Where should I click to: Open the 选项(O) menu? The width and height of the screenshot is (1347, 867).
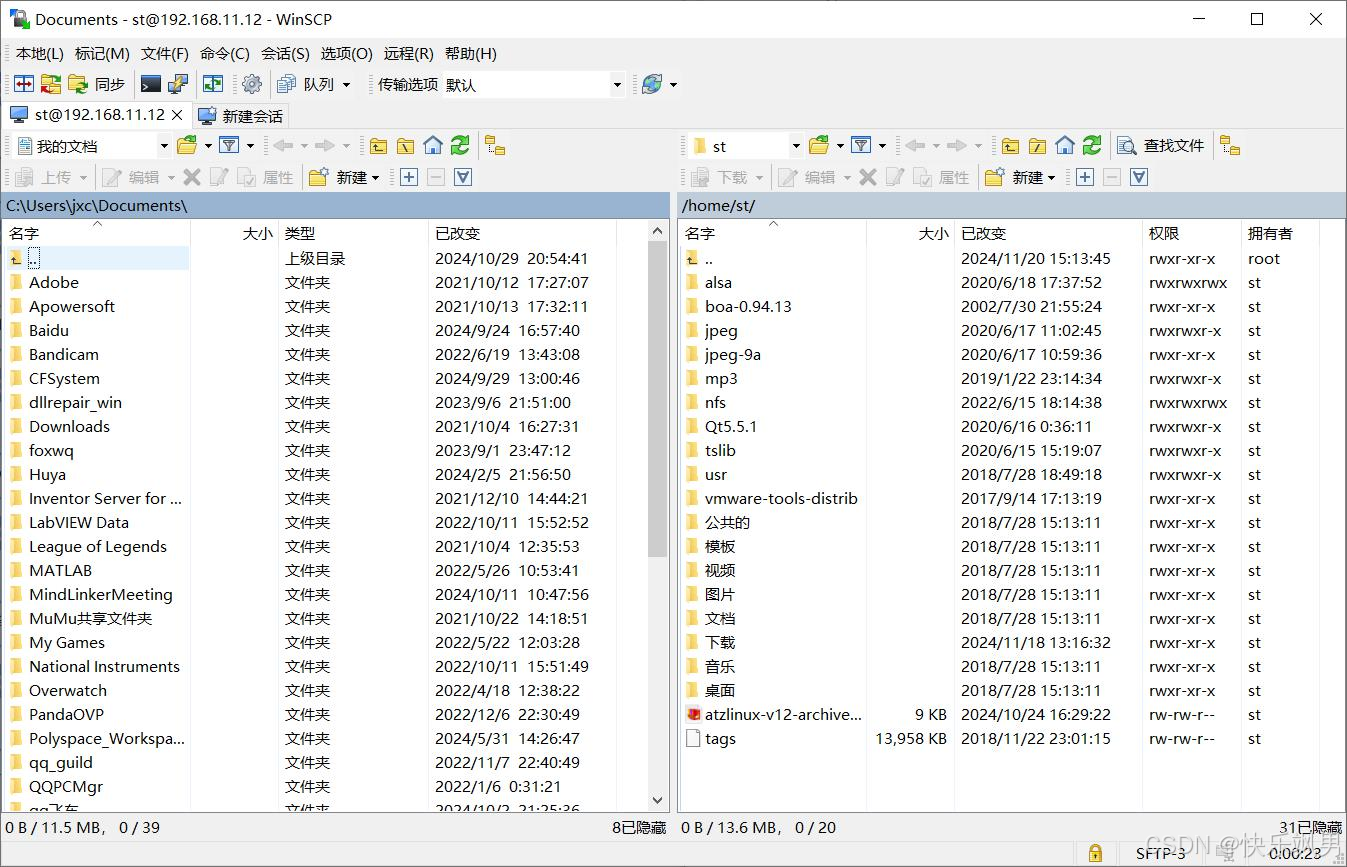[x=346, y=54]
